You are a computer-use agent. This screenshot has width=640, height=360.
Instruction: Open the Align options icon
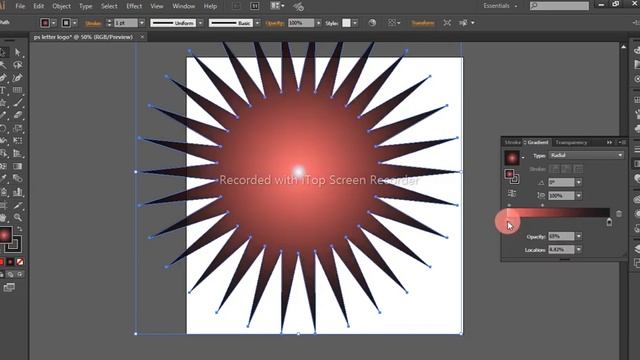pos(393,23)
